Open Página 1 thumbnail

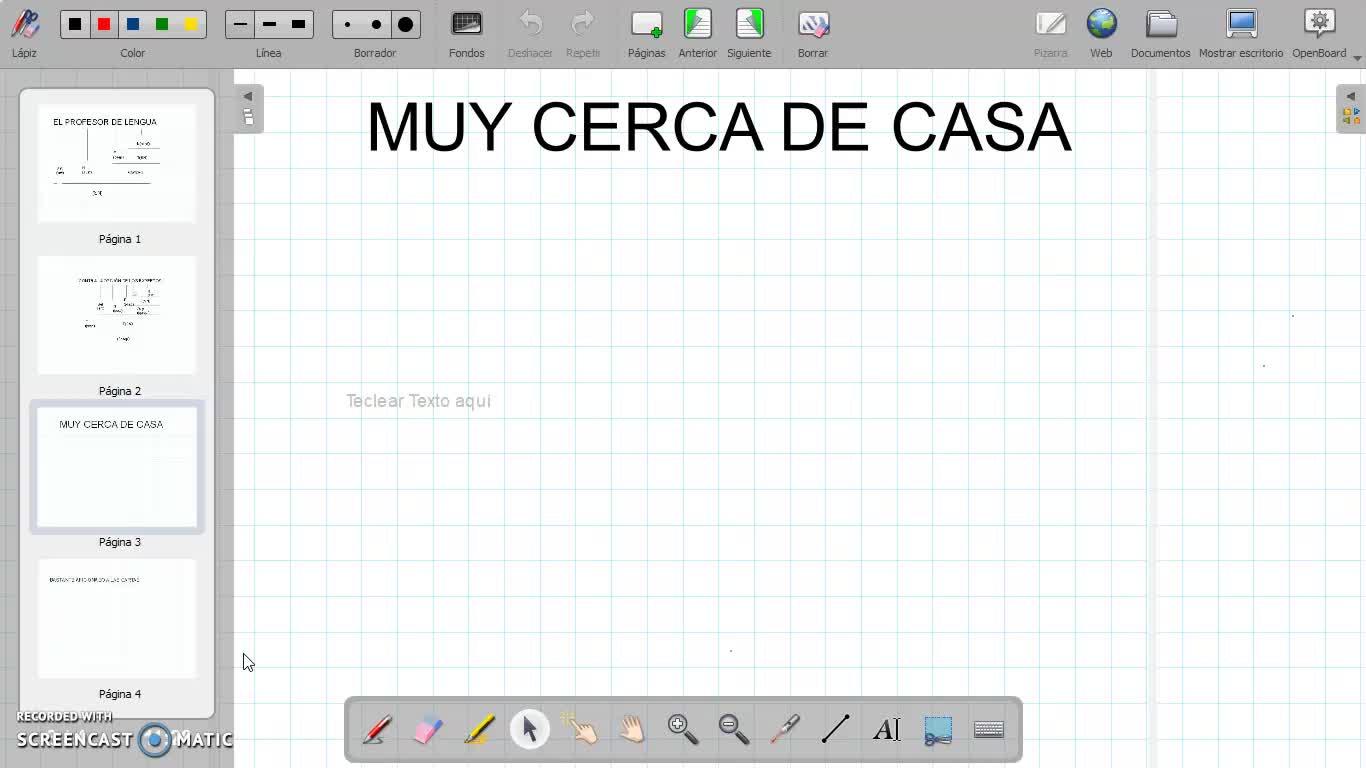point(117,164)
